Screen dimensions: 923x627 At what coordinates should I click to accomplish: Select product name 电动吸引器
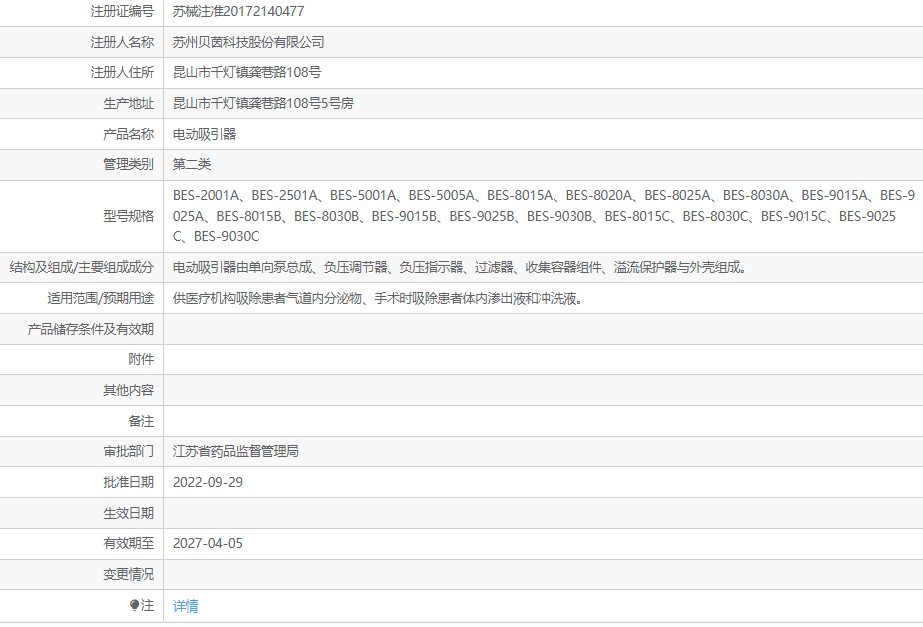(204, 134)
